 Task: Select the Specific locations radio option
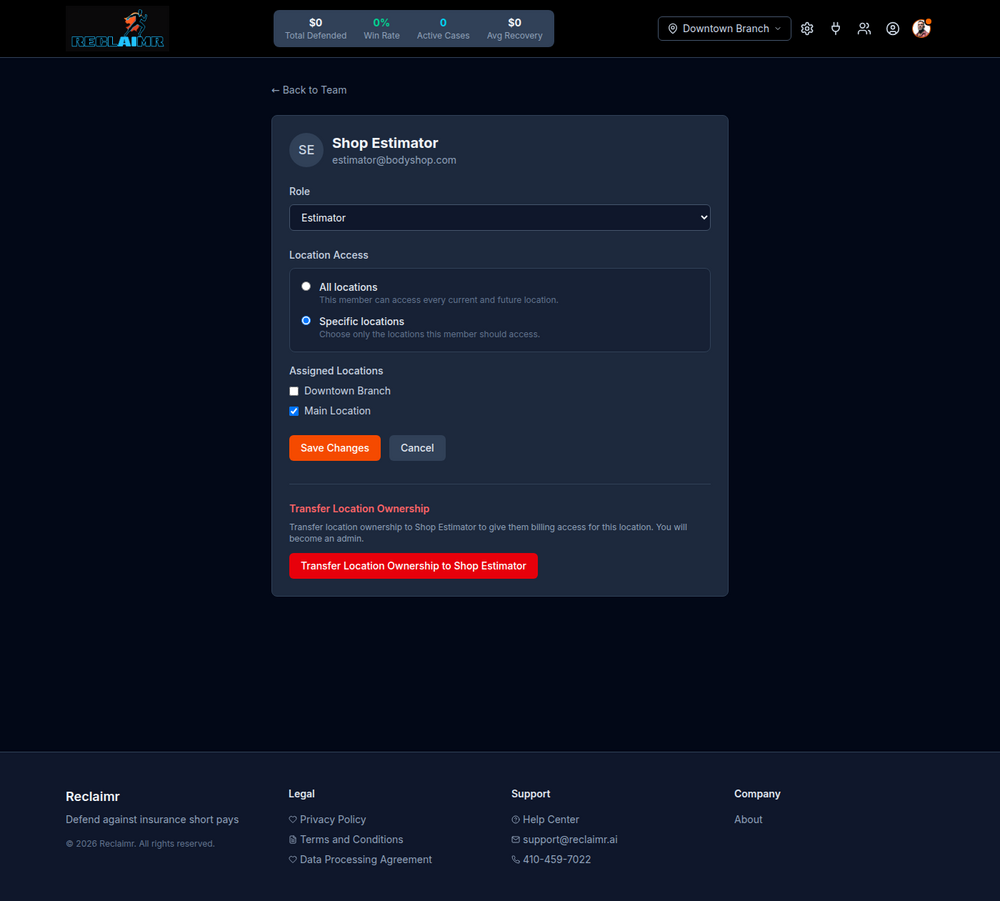click(306, 321)
